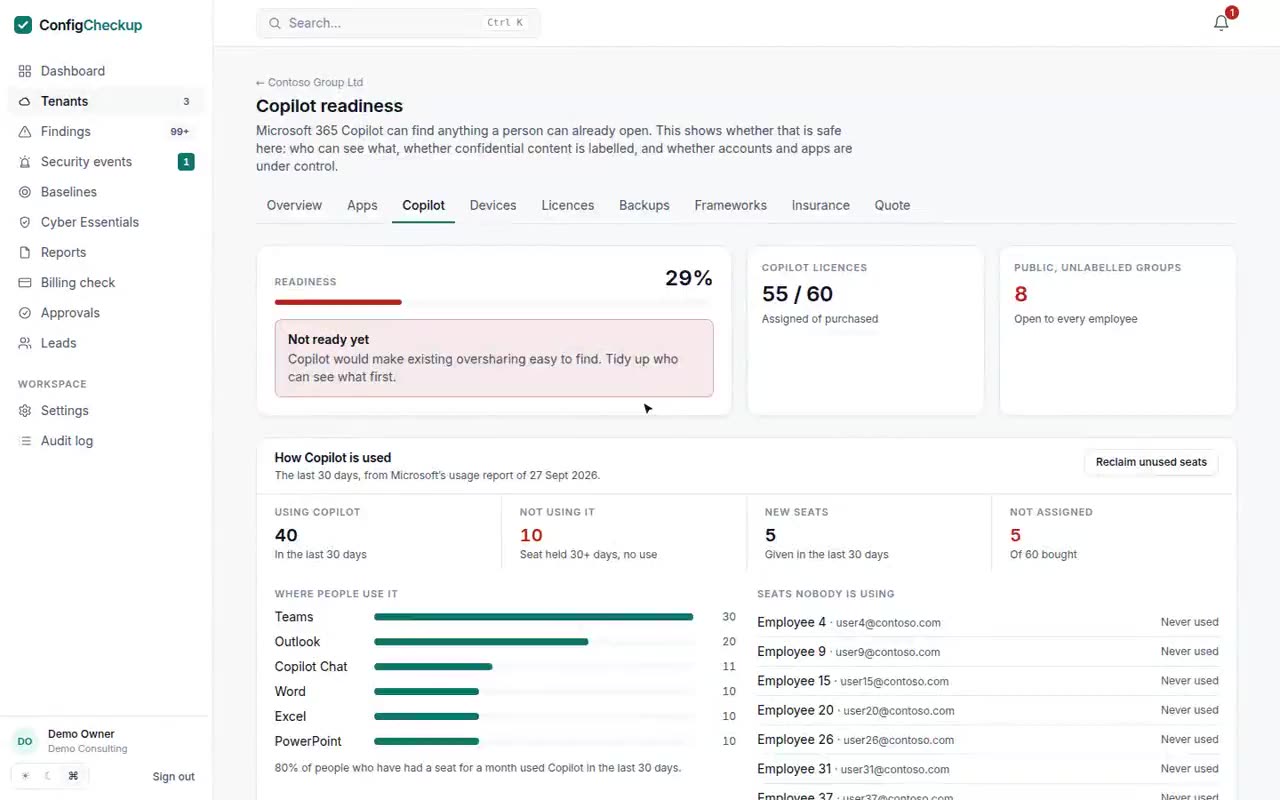Viewport: 1280px width, 800px height.
Task: Select the Copilot tab
Action: (x=424, y=205)
